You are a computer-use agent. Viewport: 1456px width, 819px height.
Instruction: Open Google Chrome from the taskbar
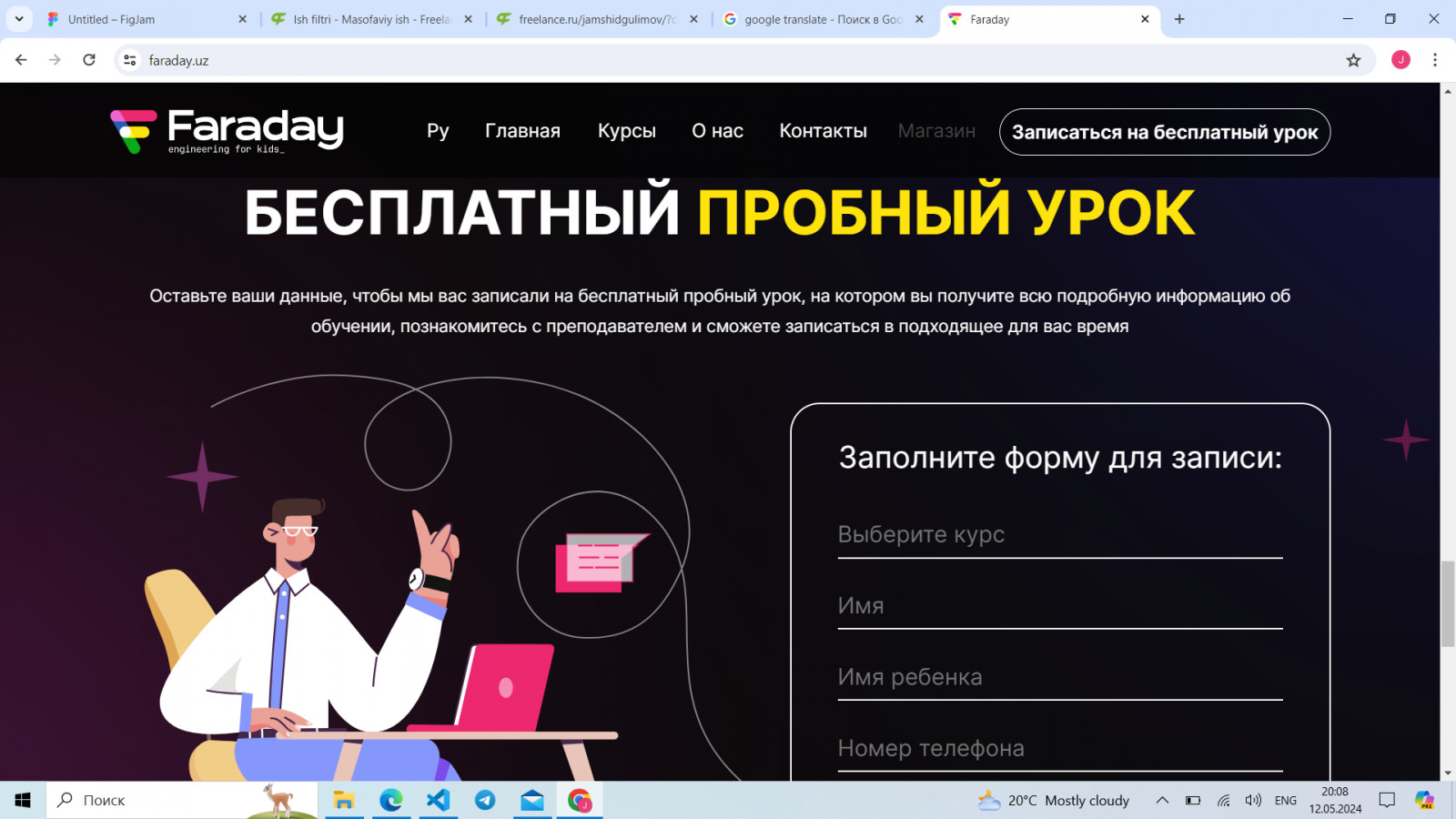tap(580, 800)
